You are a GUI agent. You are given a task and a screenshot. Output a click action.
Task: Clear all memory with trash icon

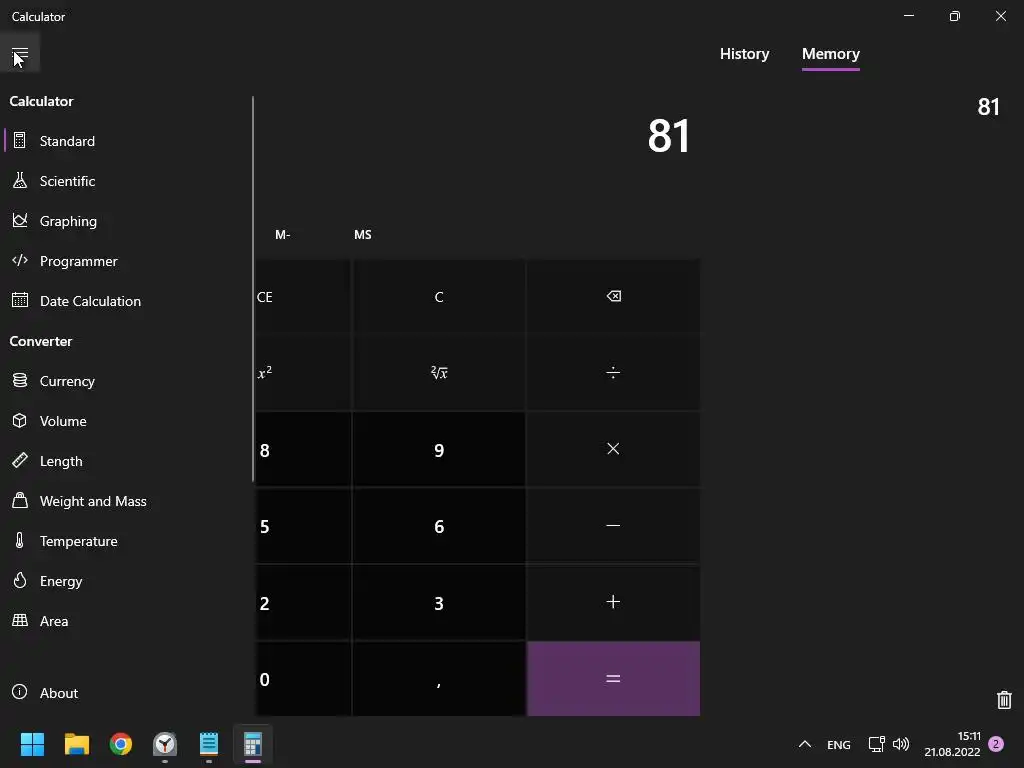[1004, 699]
